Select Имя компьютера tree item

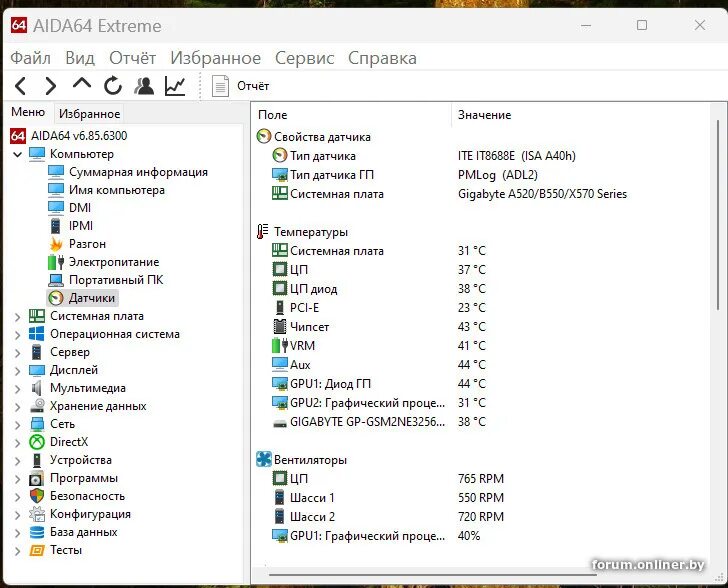(x=117, y=190)
